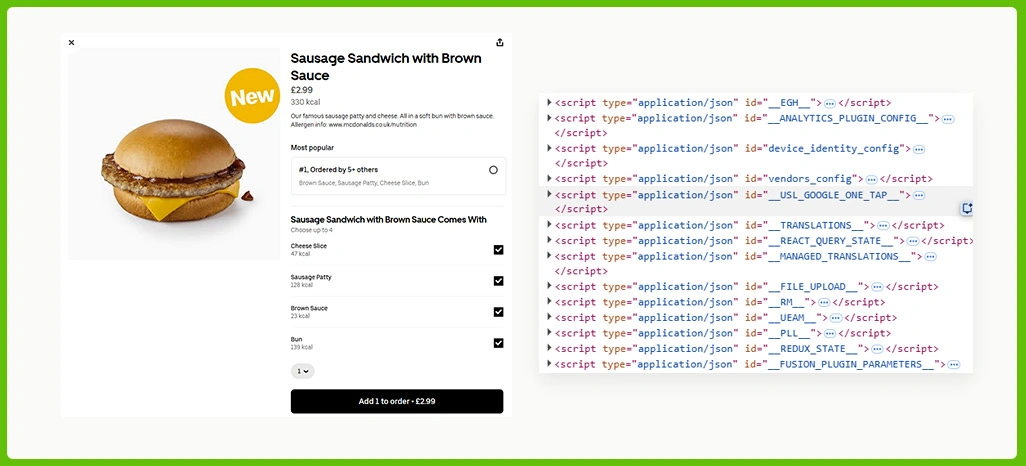Uncheck the Sausage Patty checkbox
The width and height of the screenshot is (1026, 466).
click(498, 281)
